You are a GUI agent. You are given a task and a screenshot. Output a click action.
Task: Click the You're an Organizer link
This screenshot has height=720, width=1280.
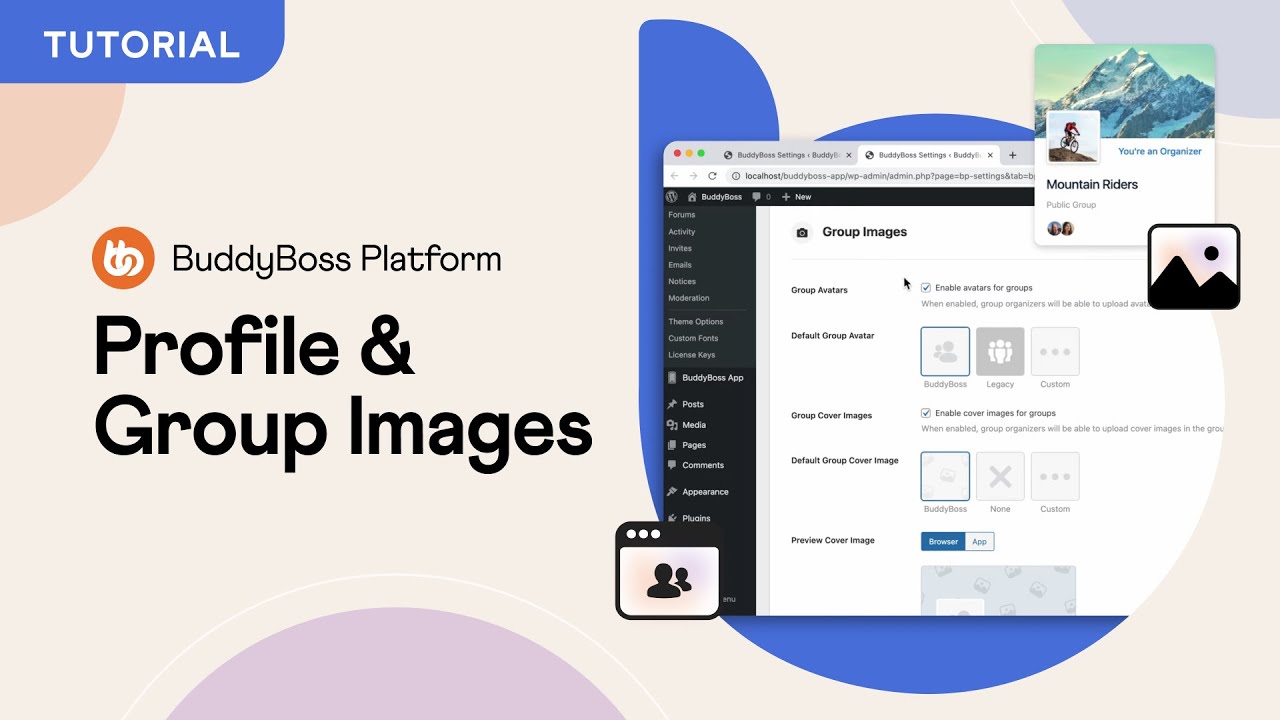(1159, 152)
